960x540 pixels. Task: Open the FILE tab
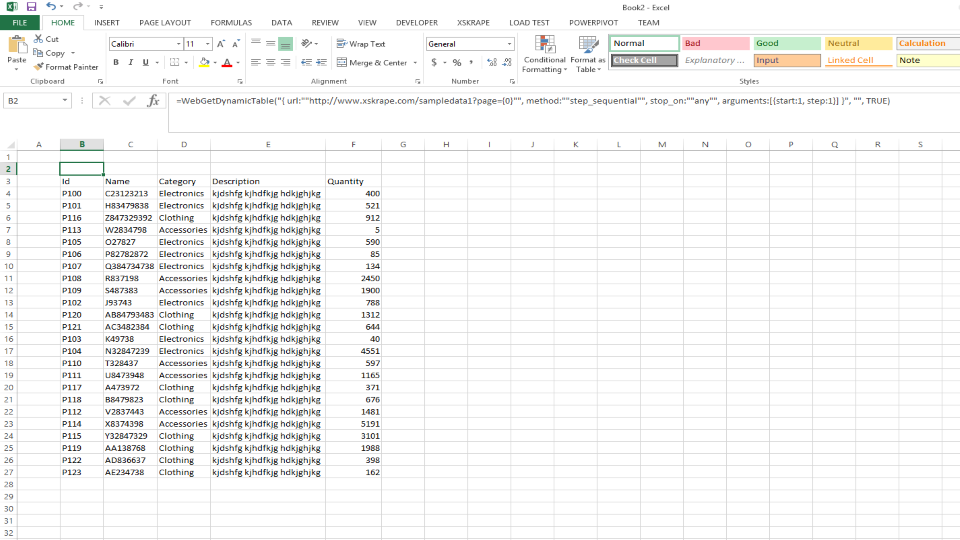[20, 23]
